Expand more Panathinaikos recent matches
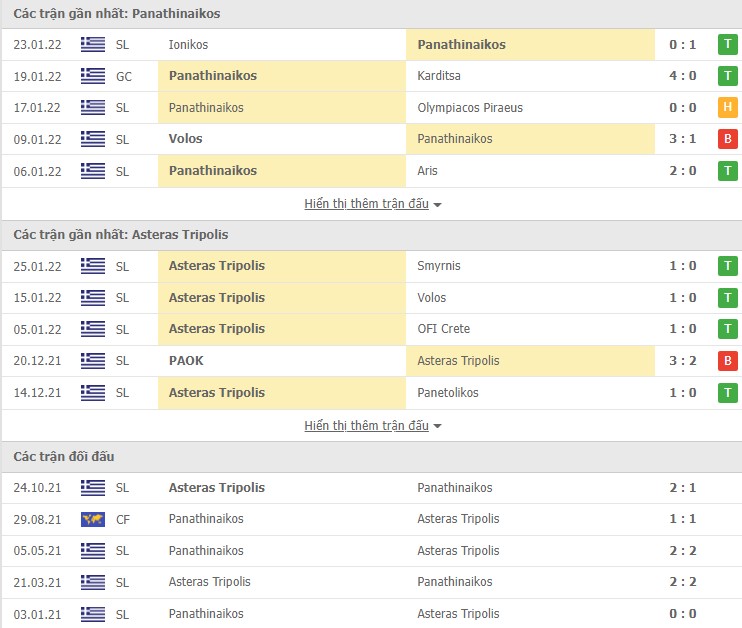 click(372, 204)
